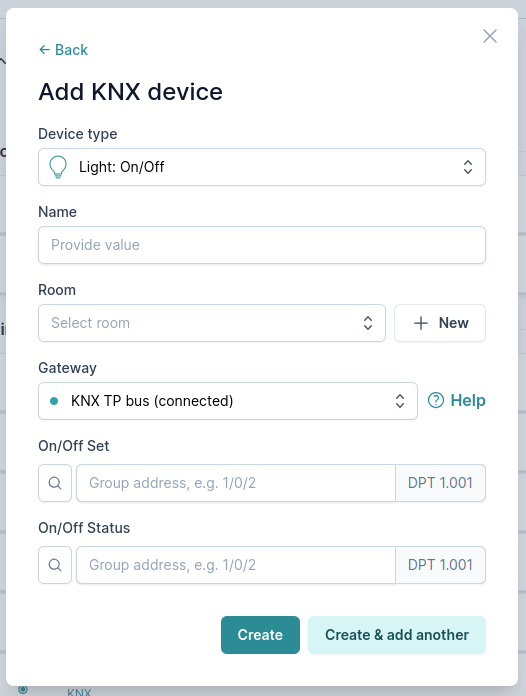
Task: Click the green connected status dot in Gateway
Action: tap(54, 401)
